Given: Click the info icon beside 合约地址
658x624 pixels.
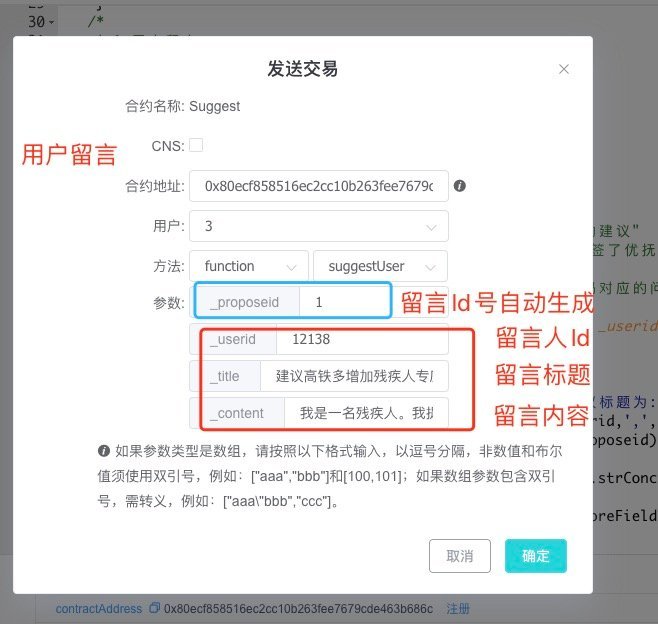Looking at the screenshot, I should click(460, 186).
